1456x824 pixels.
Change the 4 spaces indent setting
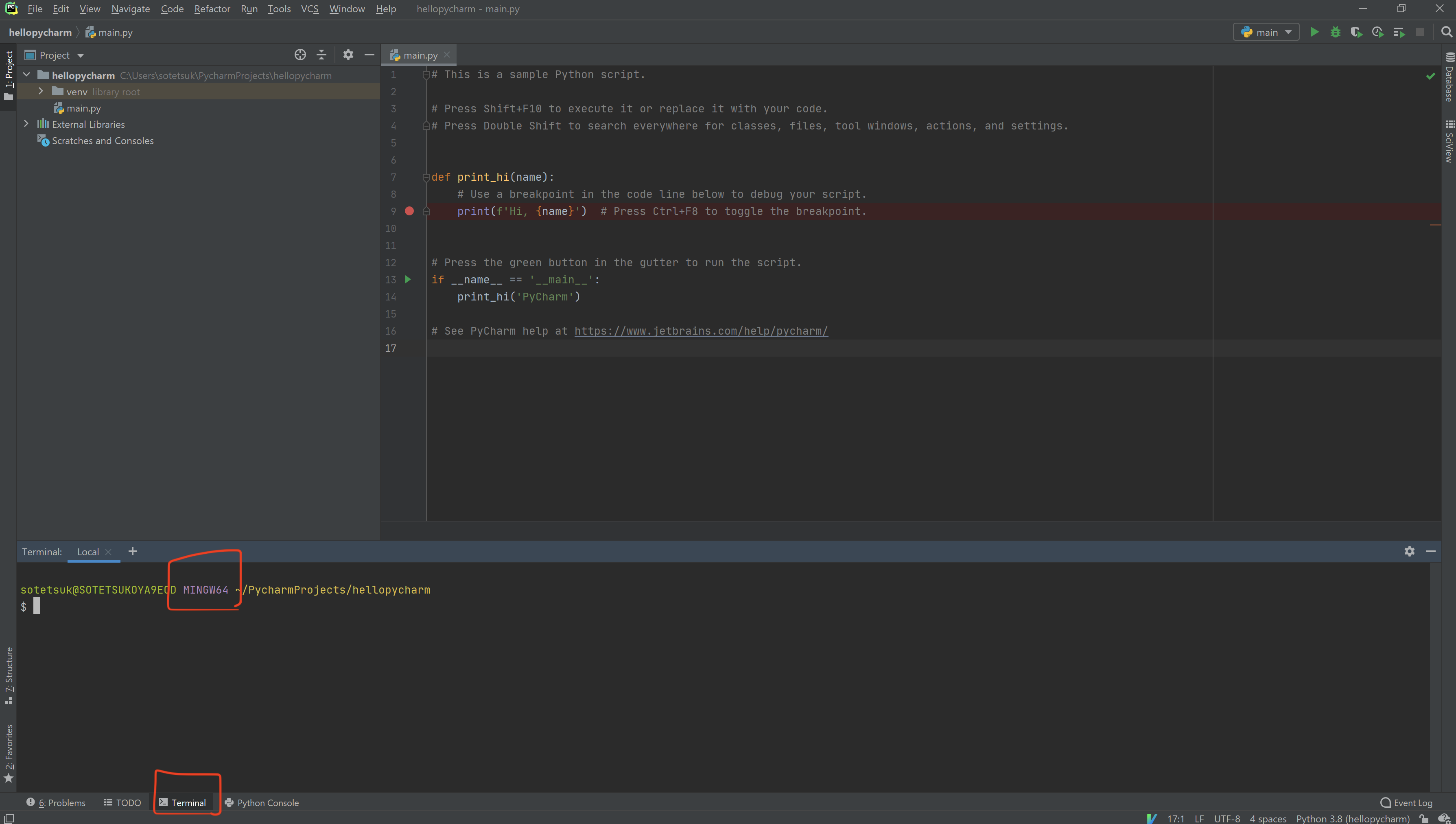pos(1268,818)
